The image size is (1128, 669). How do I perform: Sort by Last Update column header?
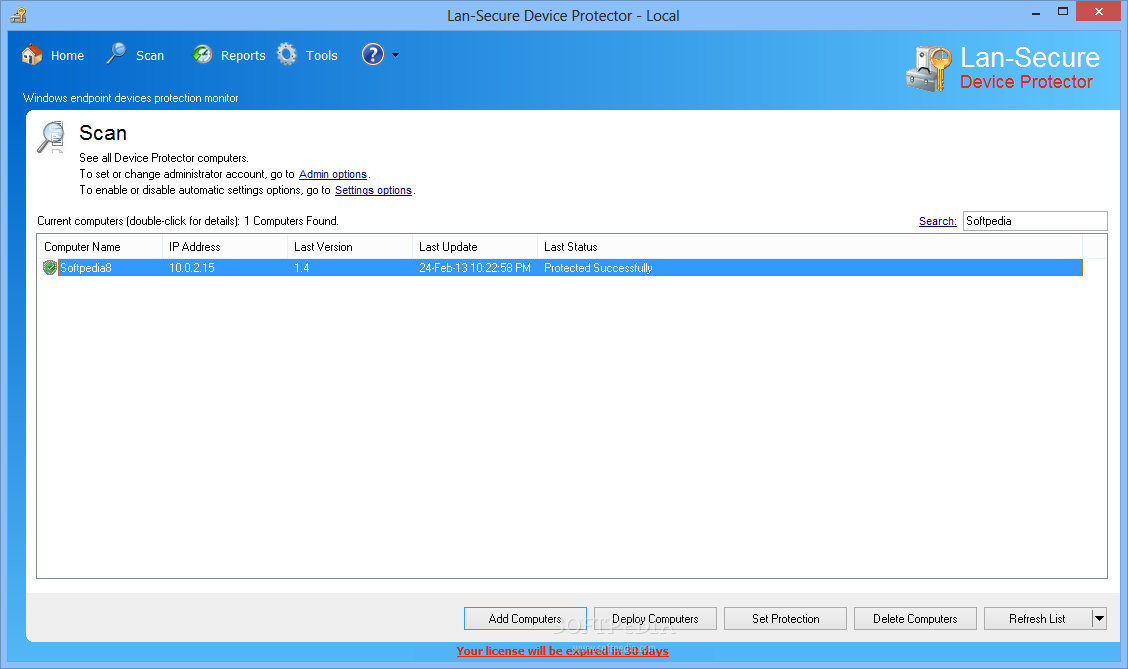[475, 247]
